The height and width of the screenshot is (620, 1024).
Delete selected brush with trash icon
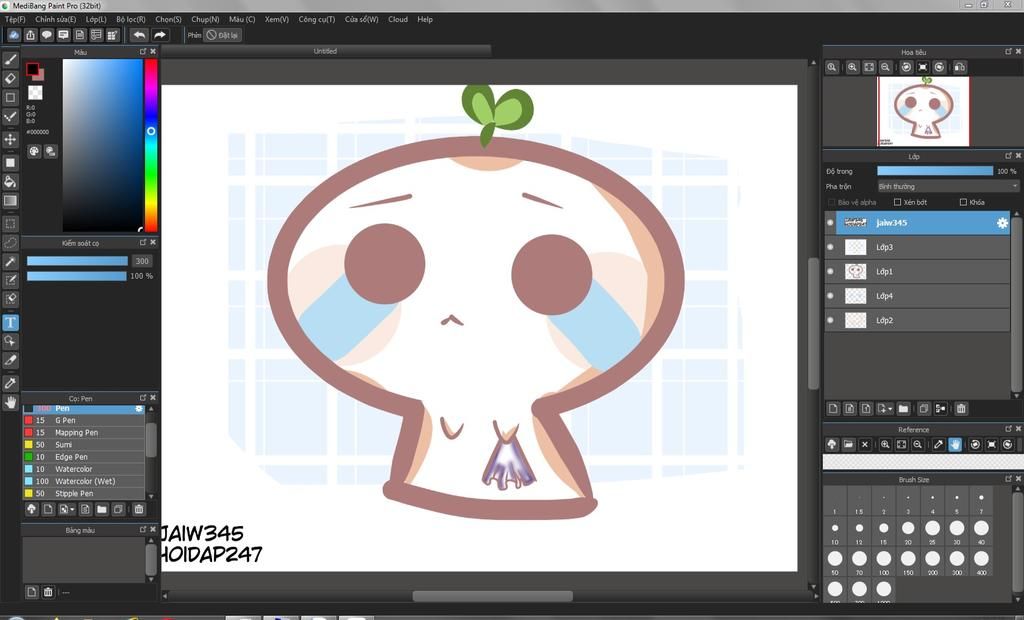point(138,509)
